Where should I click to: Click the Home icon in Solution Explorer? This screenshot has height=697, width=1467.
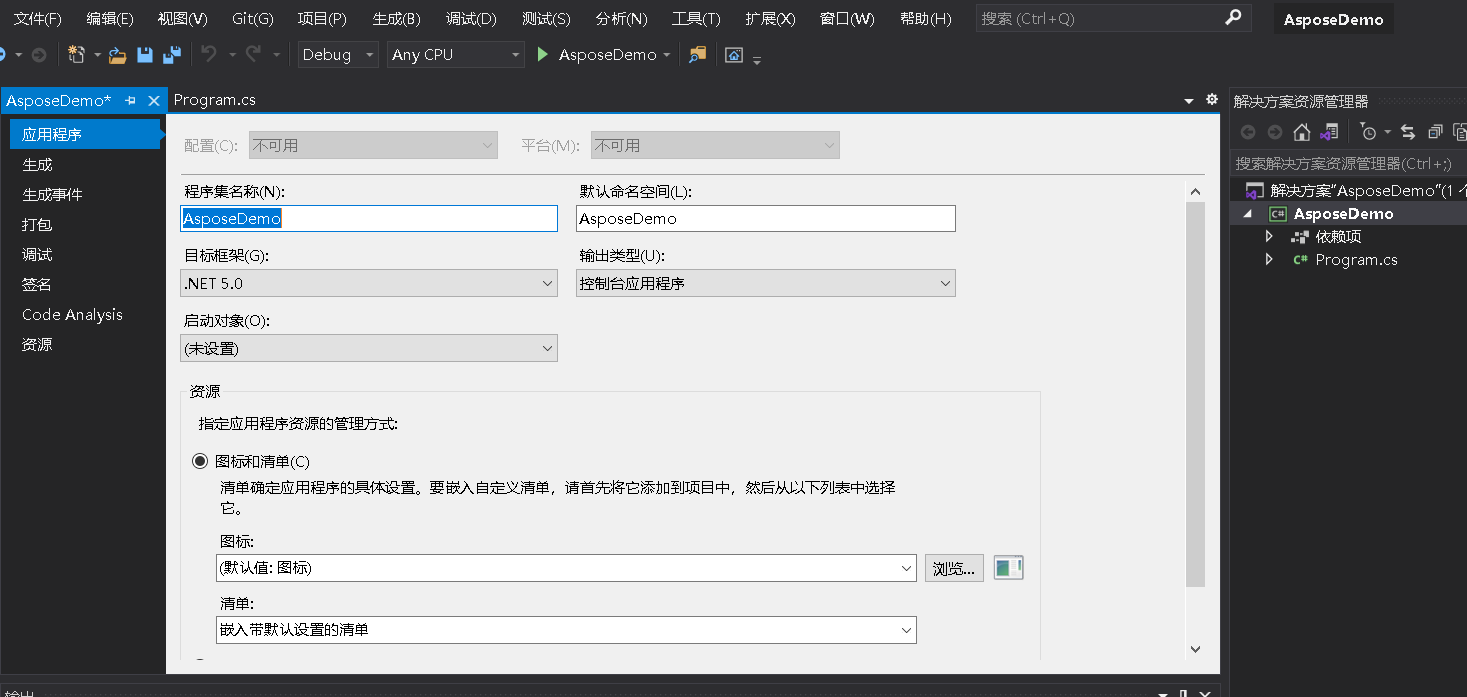(x=1302, y=131)
